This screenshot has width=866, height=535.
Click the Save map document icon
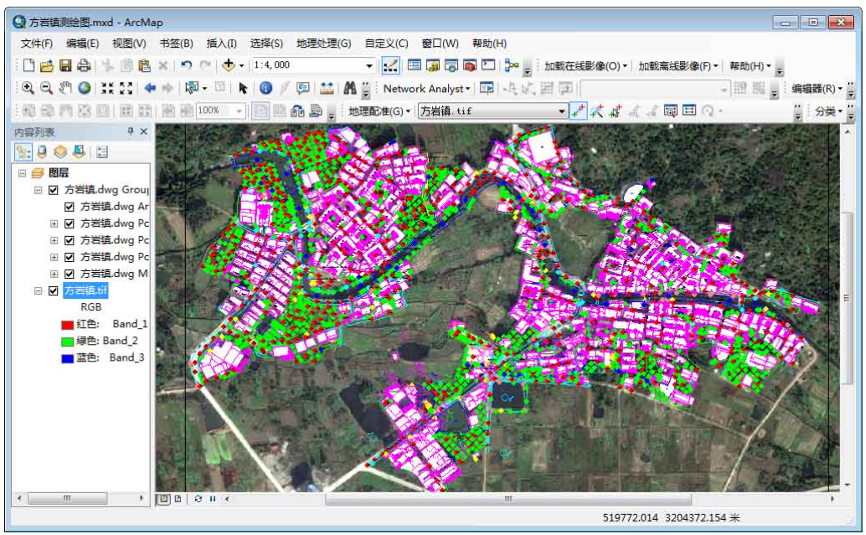(65, 66)
